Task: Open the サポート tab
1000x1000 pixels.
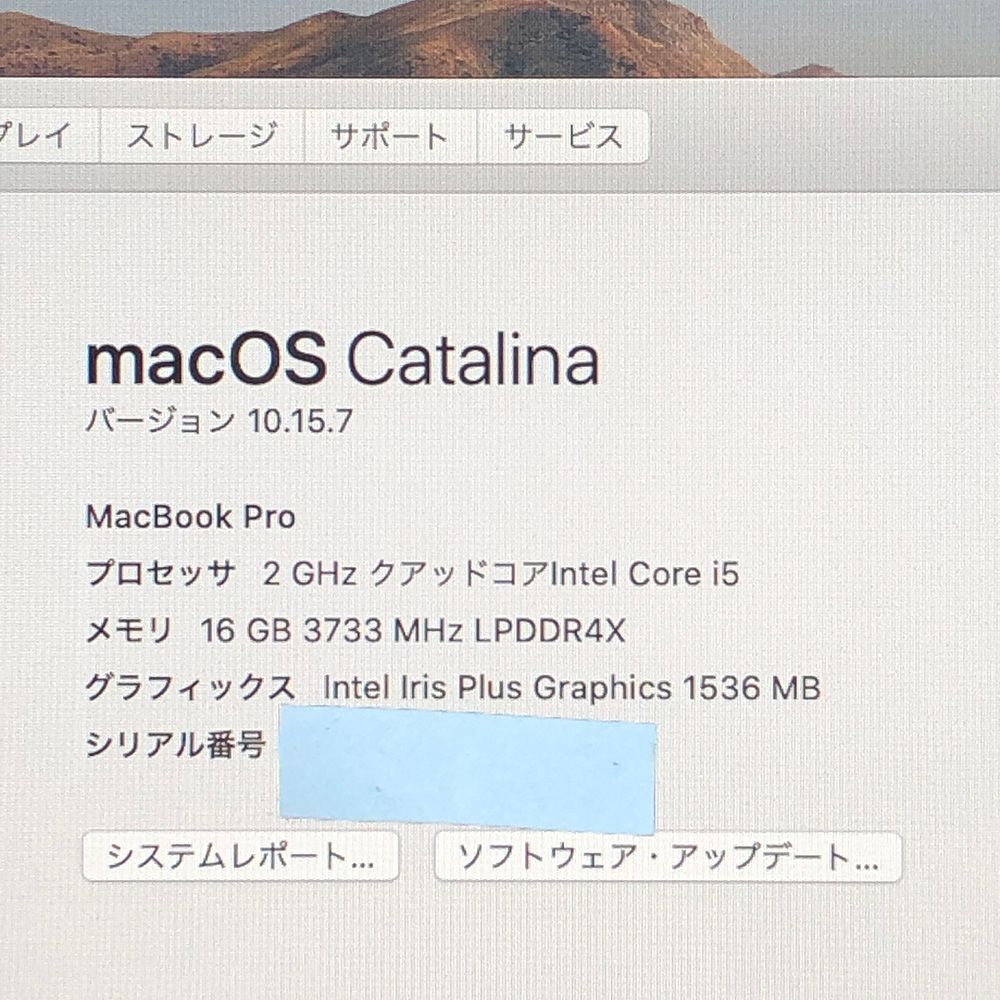Action: pos(390,136)
